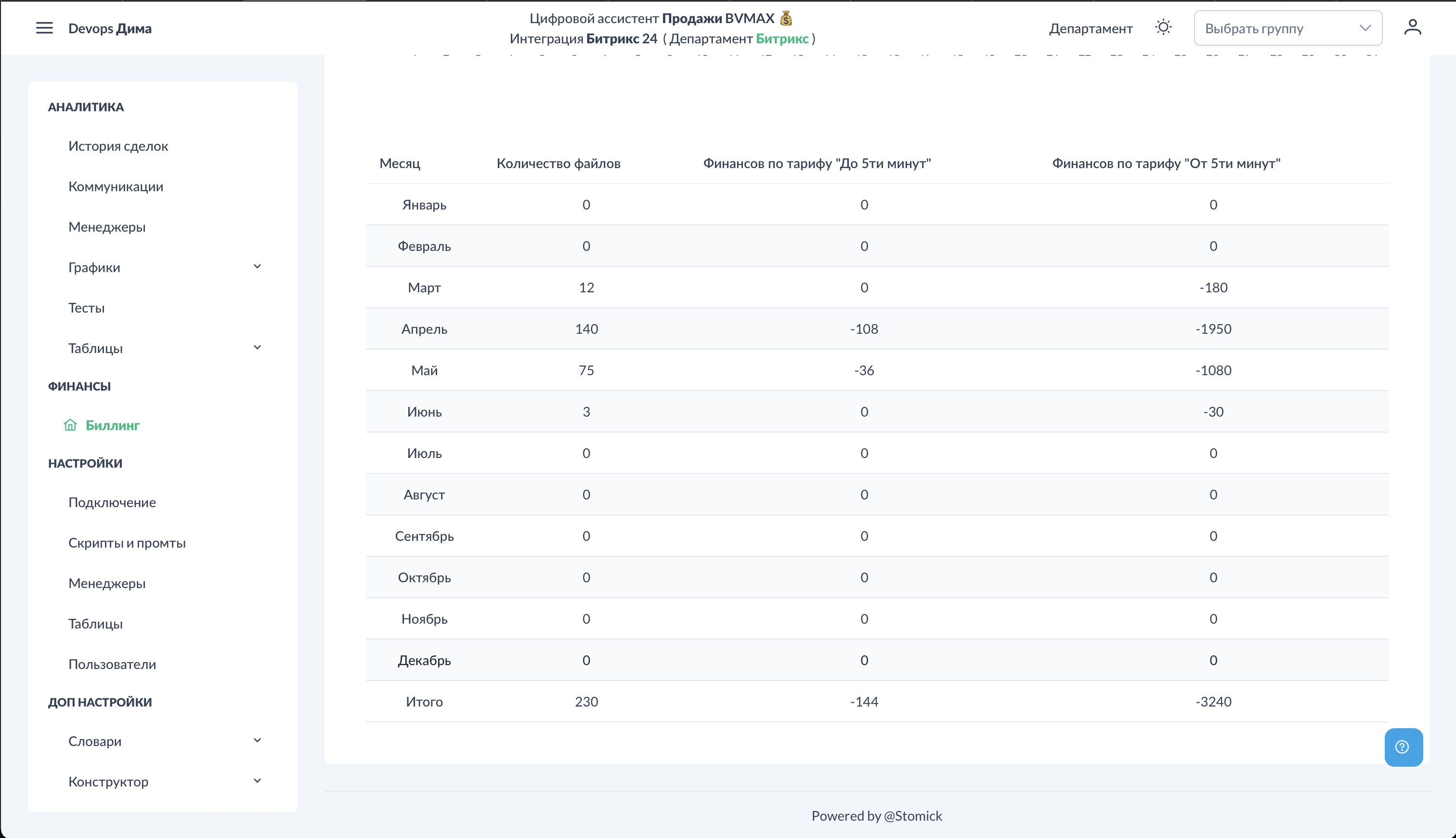The height and width of the screenshot is (838, 1456).
Task: Click the '@Stomick' footer text
Action: tap(912, 815)
